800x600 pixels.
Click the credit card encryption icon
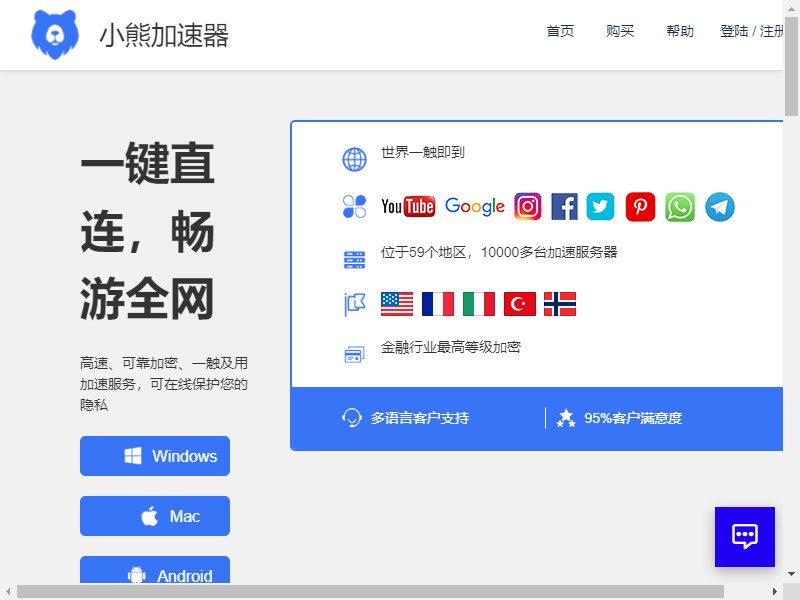(354, 354)
